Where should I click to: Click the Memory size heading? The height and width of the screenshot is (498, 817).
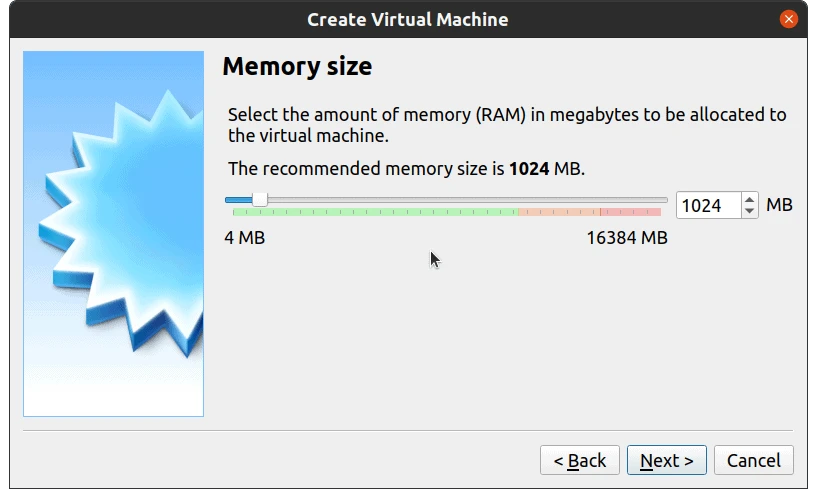pyautogui.click(x=297, y=67)
